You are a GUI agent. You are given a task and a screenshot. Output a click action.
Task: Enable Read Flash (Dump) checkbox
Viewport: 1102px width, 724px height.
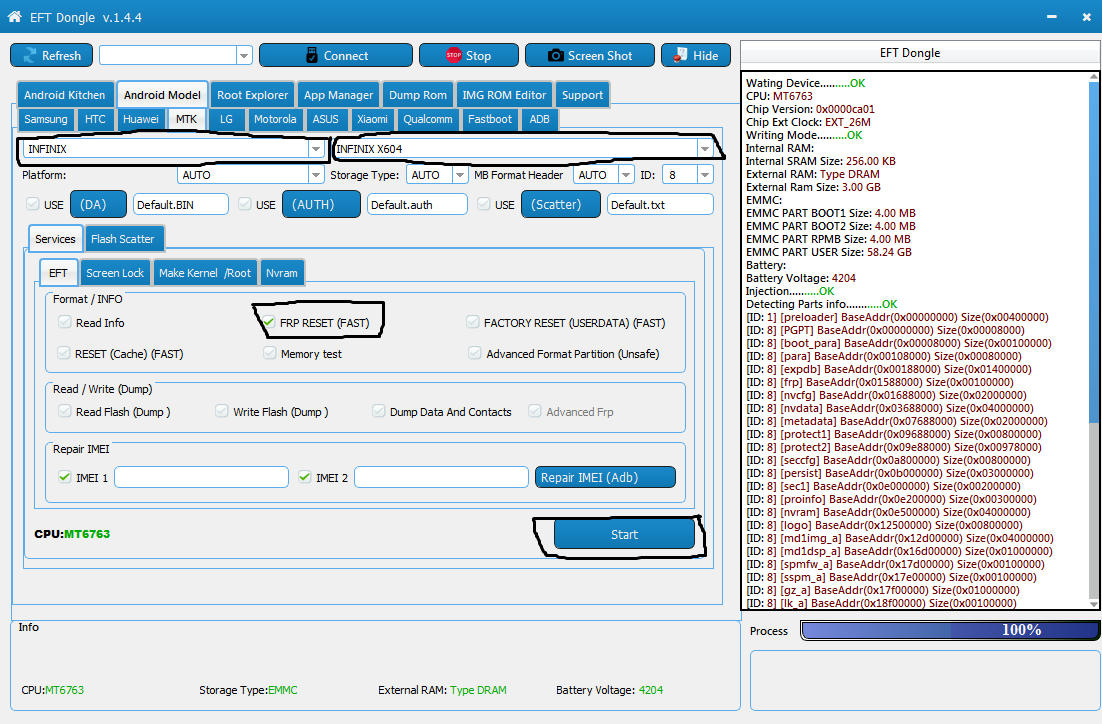click(65, 411)
